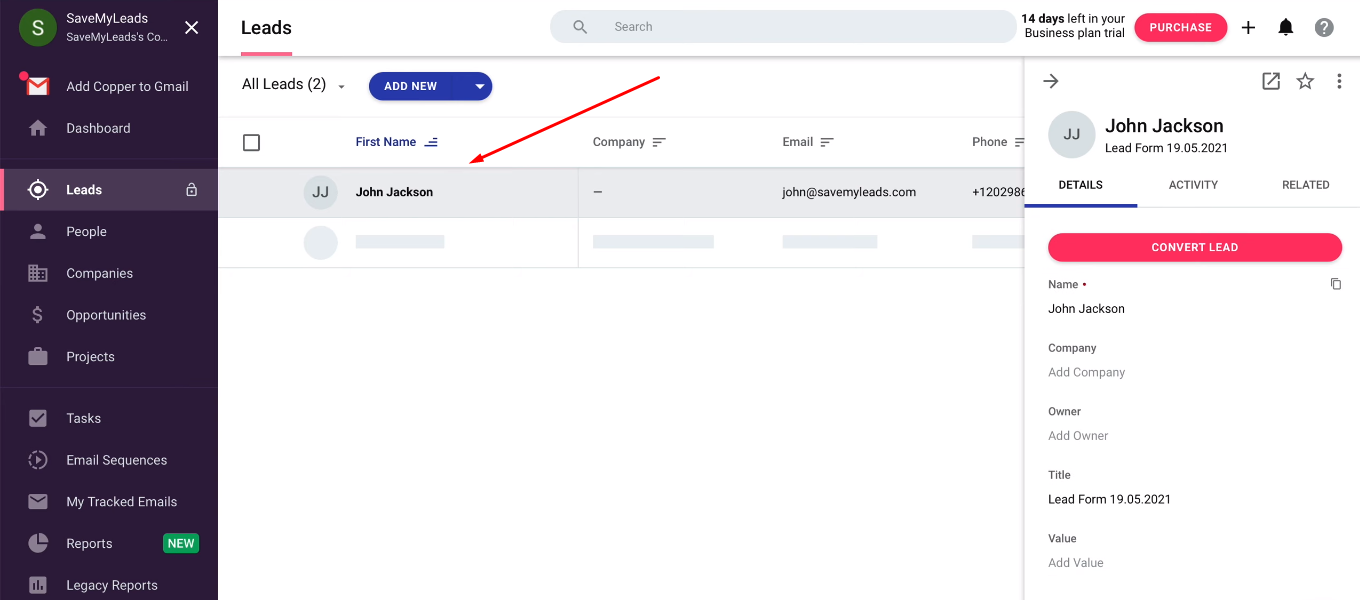
Task: Expand the All Leads (2) filter dropdown
Action: tap(294, 85)
